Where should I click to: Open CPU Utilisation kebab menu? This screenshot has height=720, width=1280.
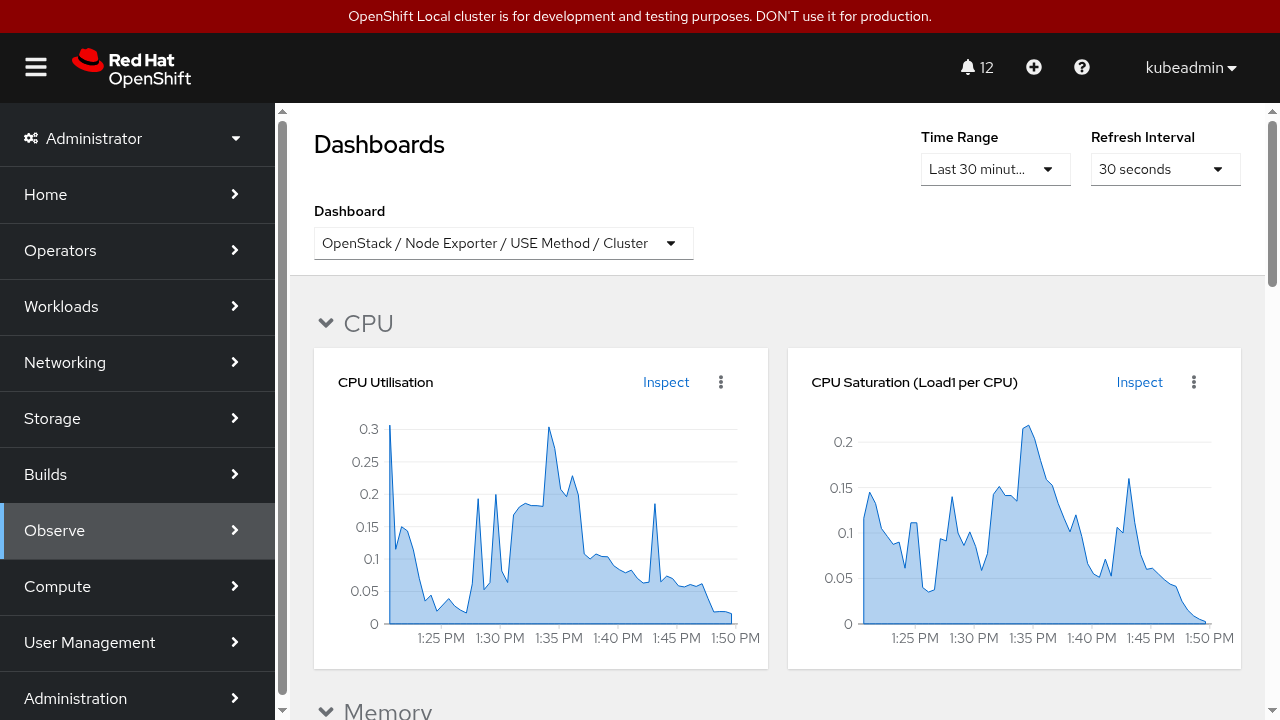[x=721, y=382]
